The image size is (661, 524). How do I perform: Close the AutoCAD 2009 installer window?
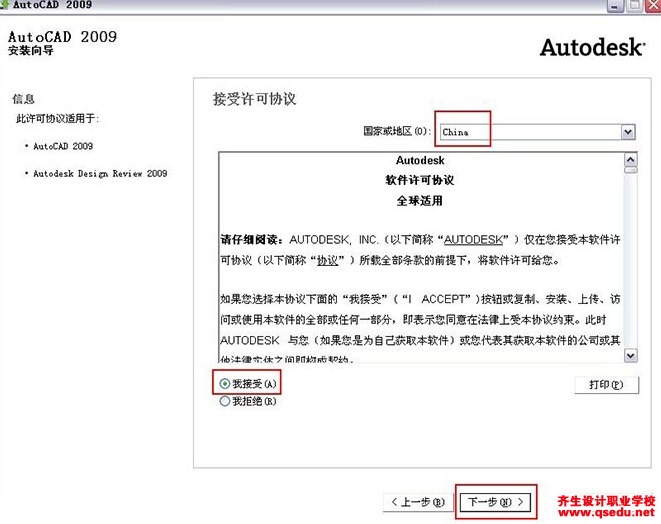click(x=653, y=6)
